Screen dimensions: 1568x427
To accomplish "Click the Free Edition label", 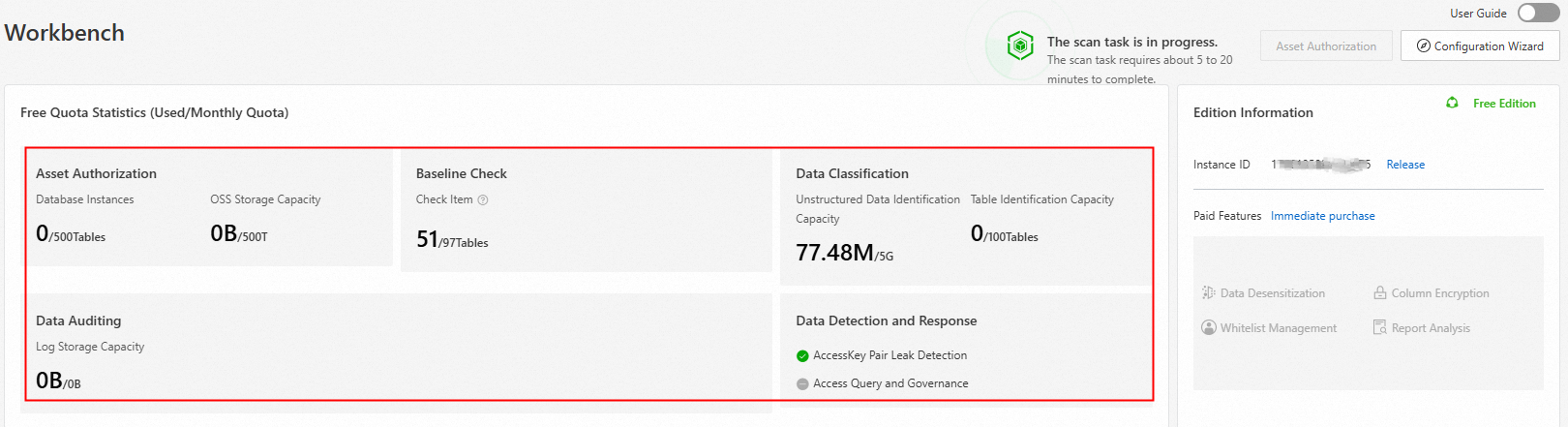I will pos(1504,104).
